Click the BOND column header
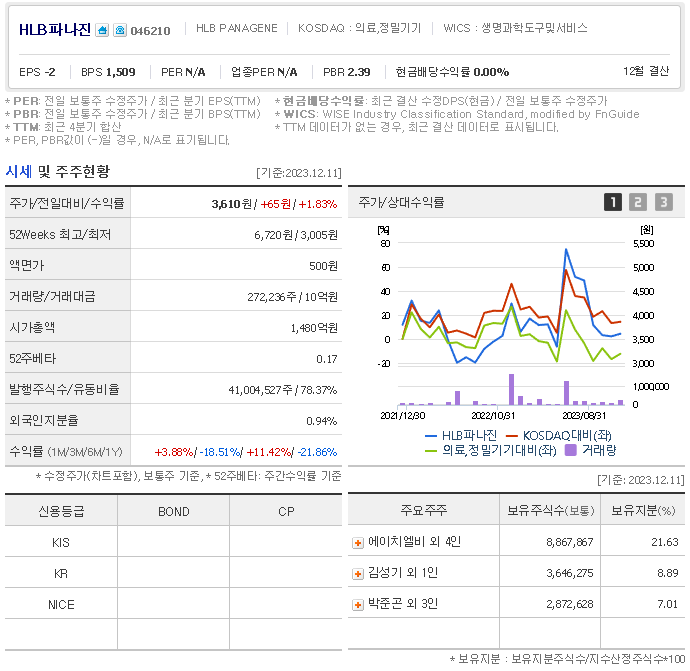The image size is (690, 671). pos(173,512)
